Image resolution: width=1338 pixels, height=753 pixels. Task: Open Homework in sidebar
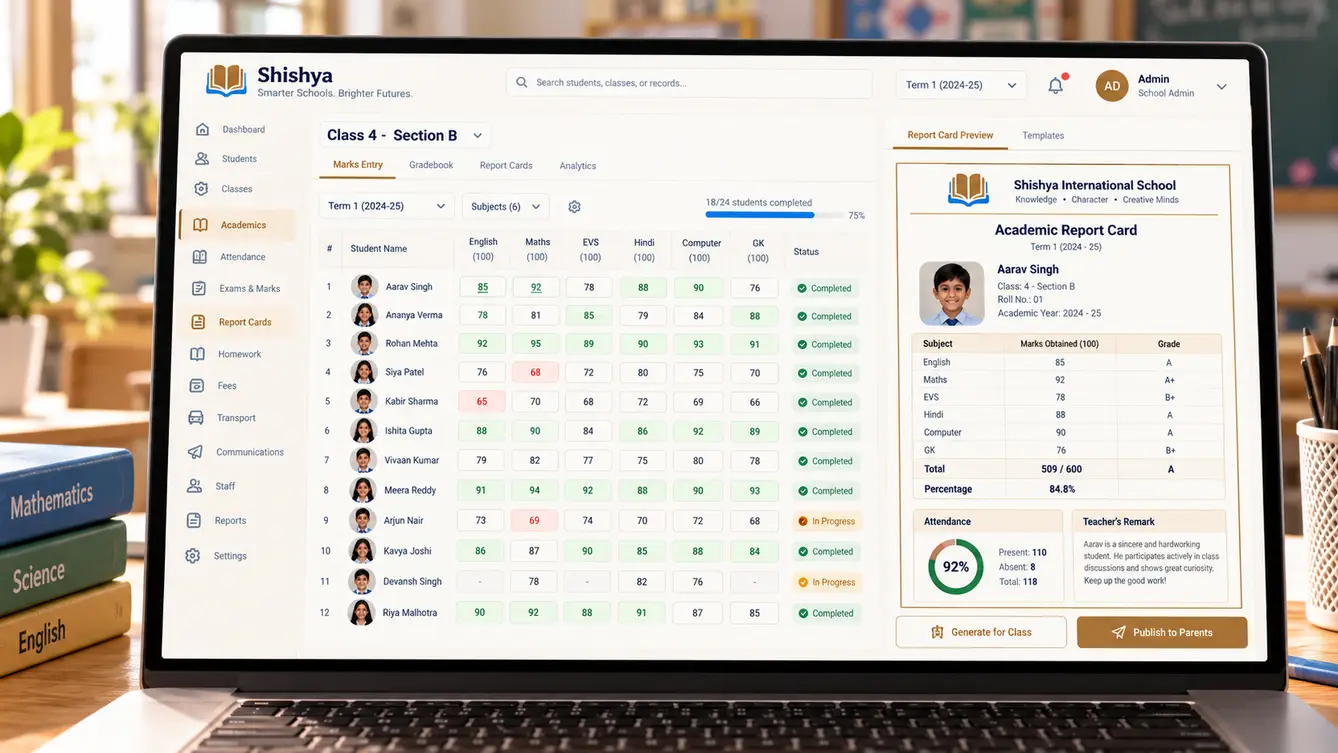click(x=240, y=354)
